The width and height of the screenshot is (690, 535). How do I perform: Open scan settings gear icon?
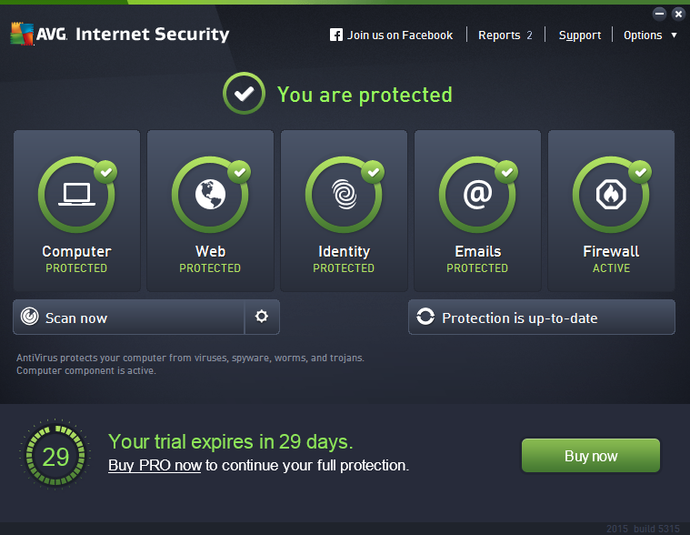(262, 317)
